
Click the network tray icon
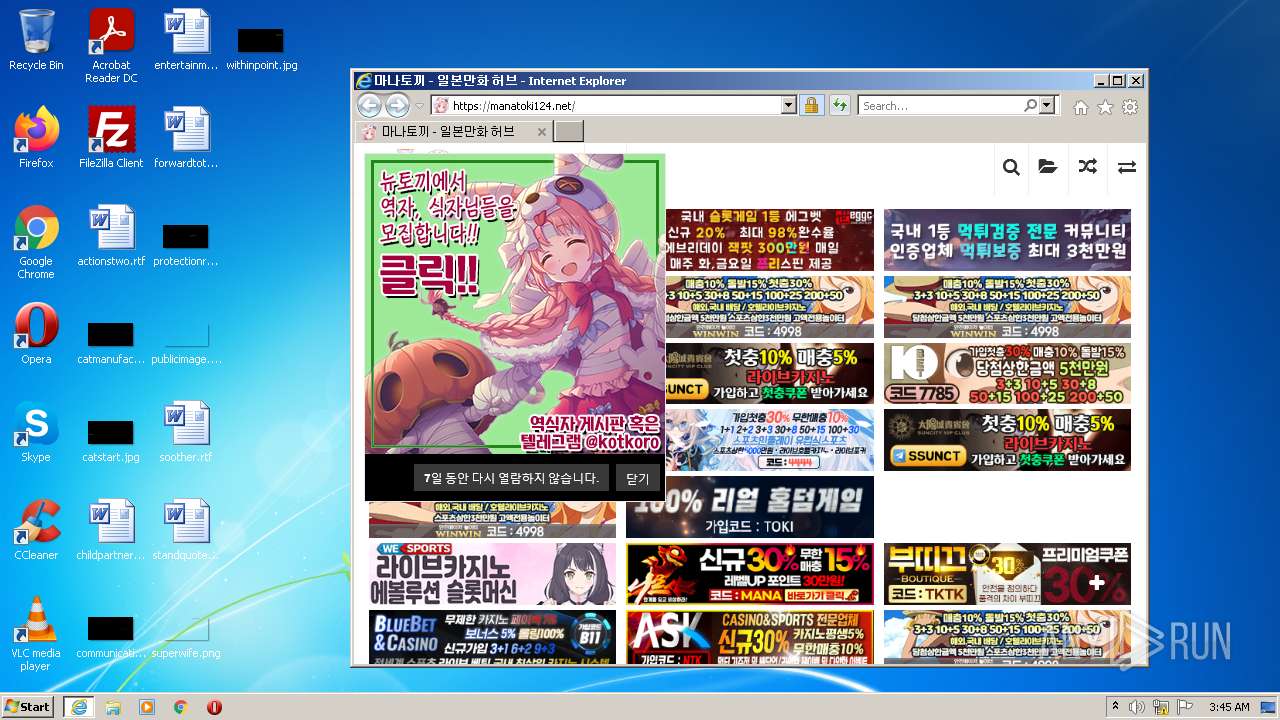(x=1162, y=707)
